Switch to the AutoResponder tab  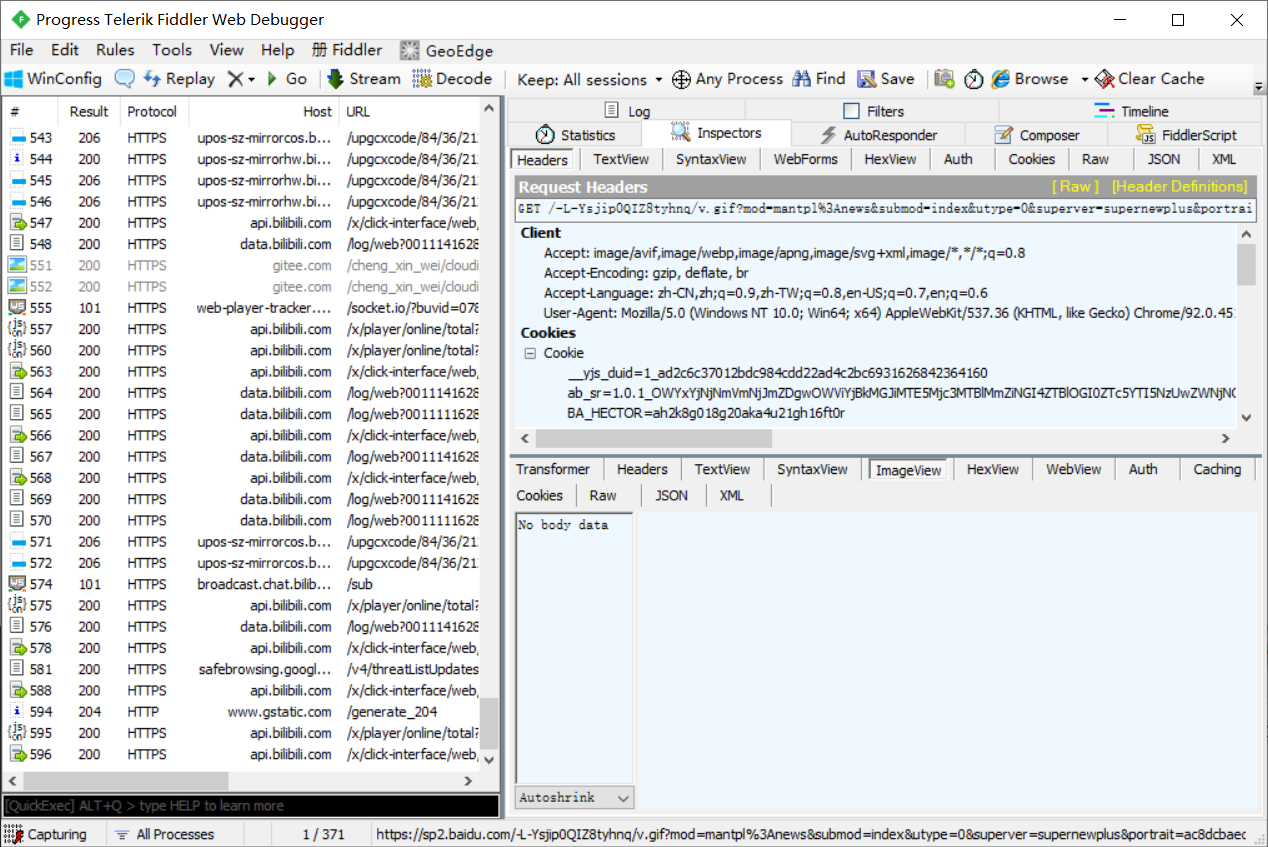click(x=878, y=135)
